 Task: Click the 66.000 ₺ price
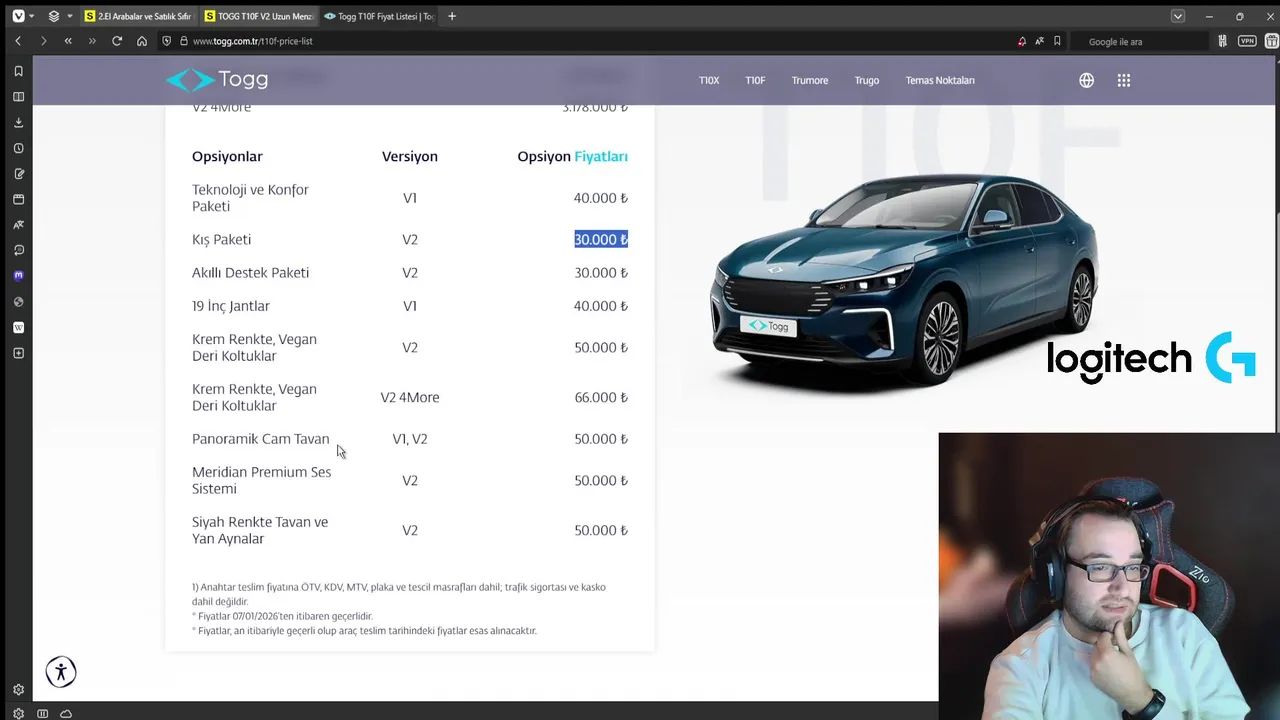[x=601, y=397]
